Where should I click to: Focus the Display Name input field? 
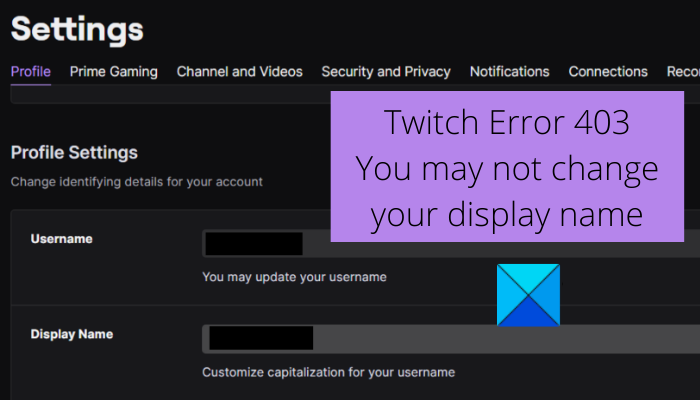(x=400, y=338)
